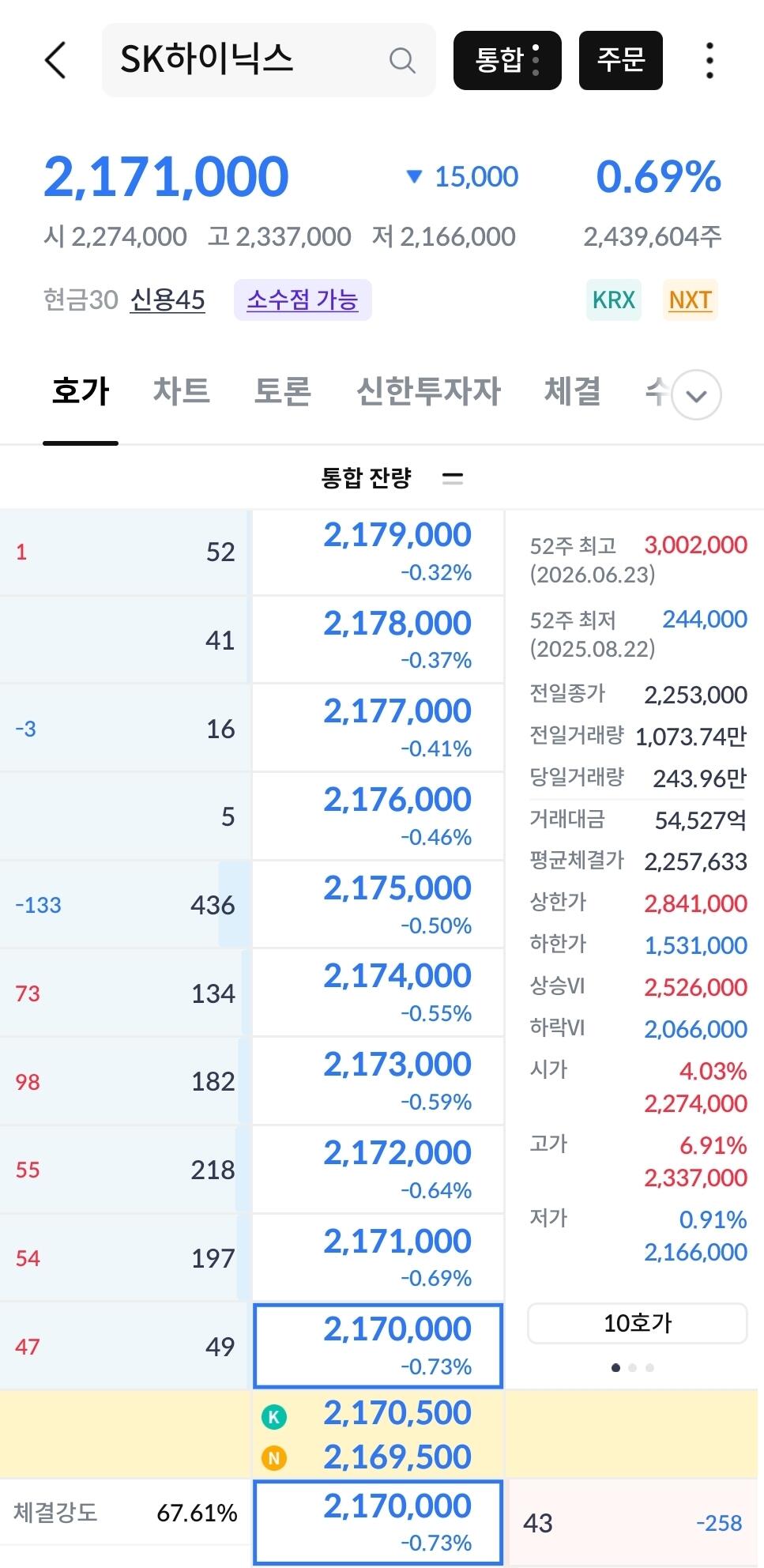Toggle the 10호가 depth selector
Image resolution: width=764 pixels, height=1568 pixels.
pos(637,1323)
